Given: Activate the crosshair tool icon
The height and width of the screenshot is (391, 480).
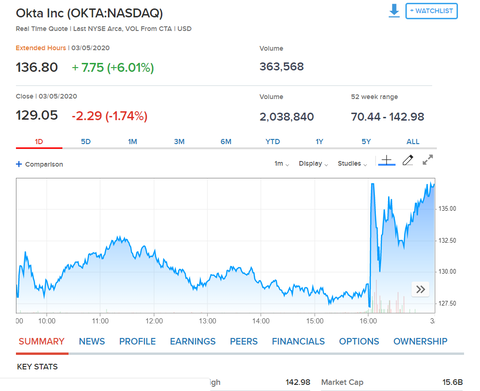Looking at the screenshot, I should click(387, 161).
